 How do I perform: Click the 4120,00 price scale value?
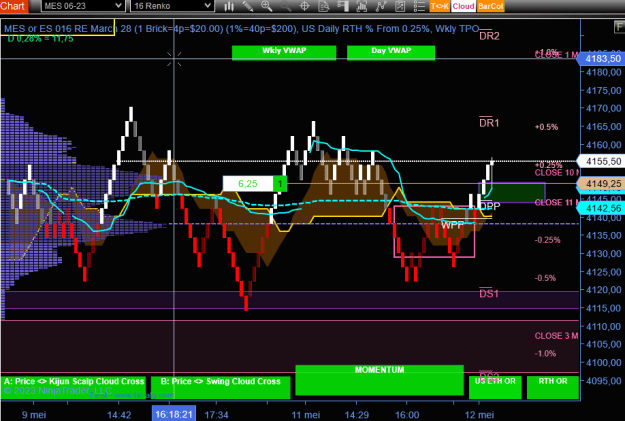pyautogui.click(x=603, y=290)
